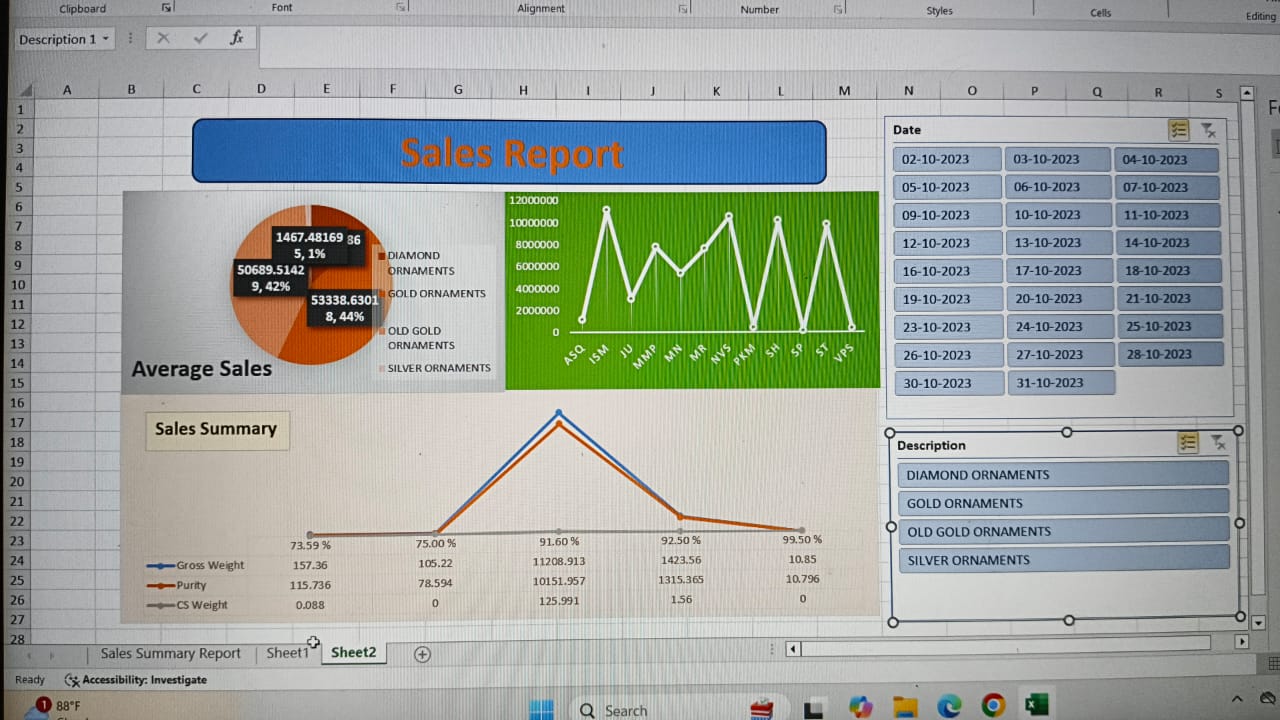Toggle the 31-10-2023 date slicer item
The height and width of the screenshot is (720, 1280).
pyautogui.click(x=1060, y=383)
